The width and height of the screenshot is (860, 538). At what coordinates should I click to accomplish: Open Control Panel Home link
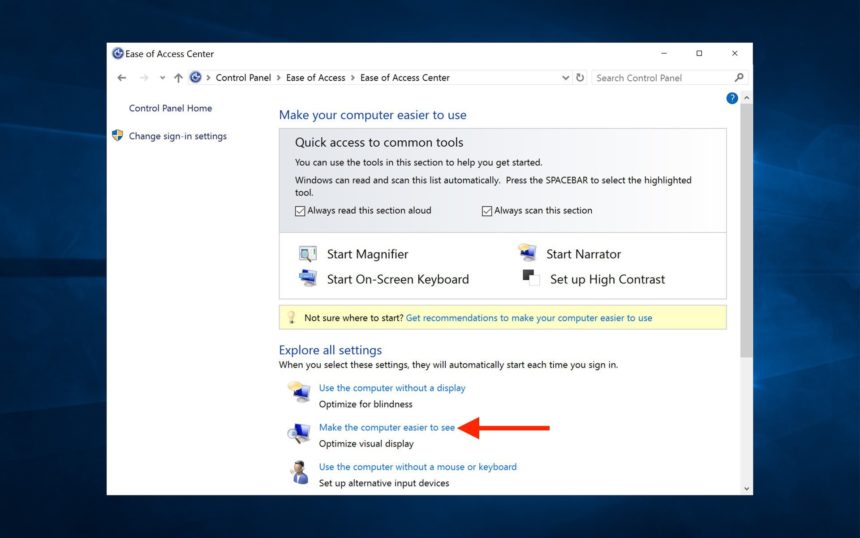tap(170, 108)
